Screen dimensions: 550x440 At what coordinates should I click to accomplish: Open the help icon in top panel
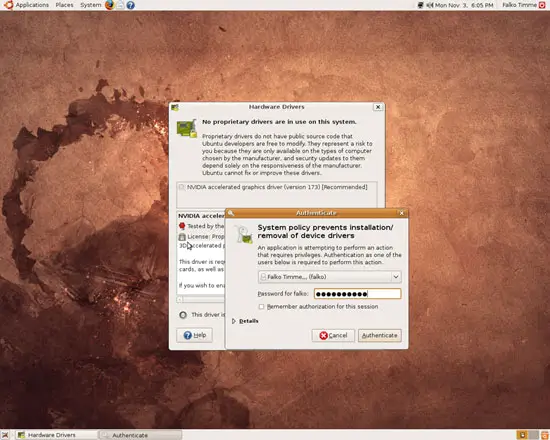pyautogui.click(x=130, y=5)
